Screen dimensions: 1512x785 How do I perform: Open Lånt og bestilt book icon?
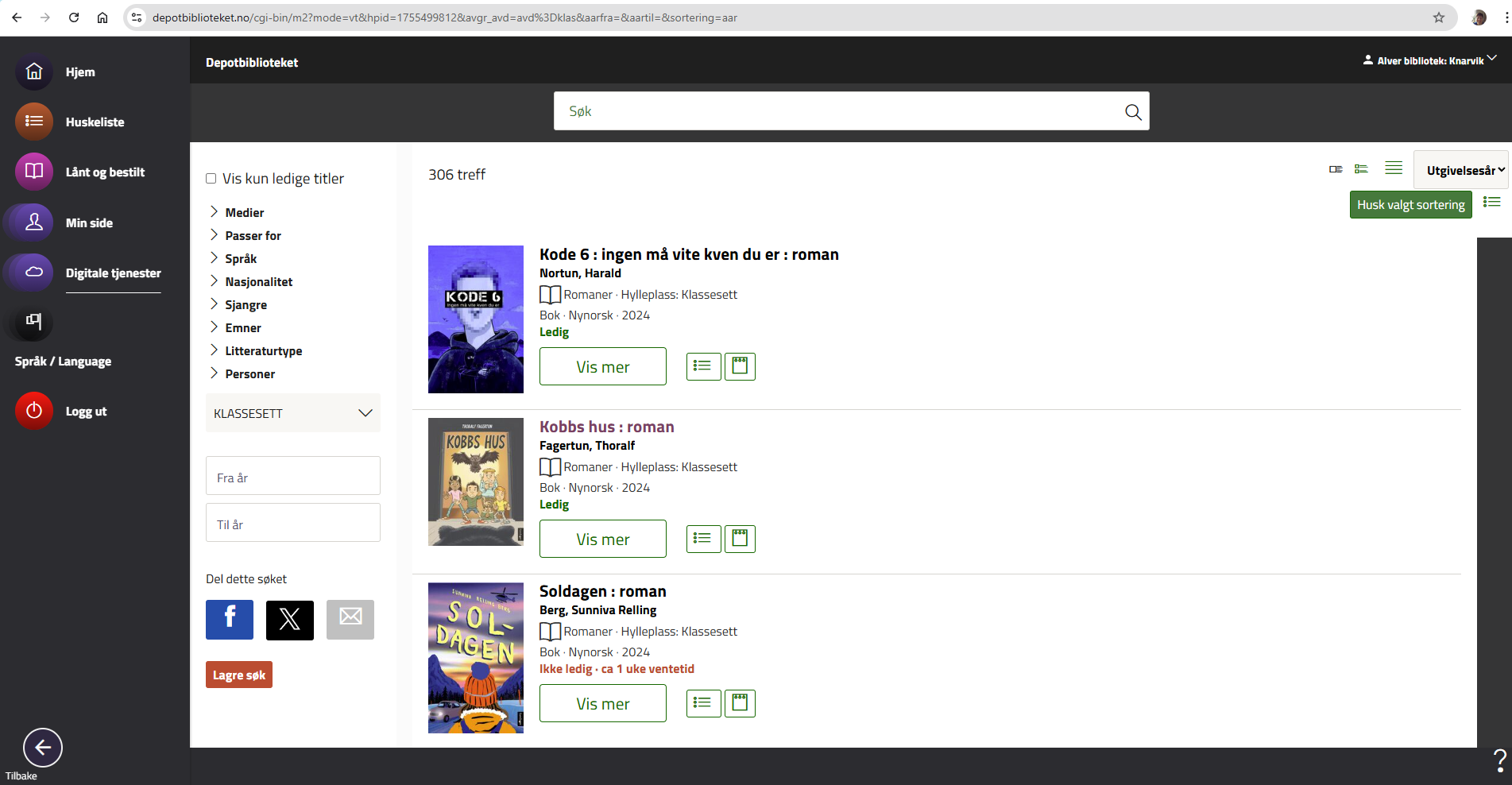(34, 172)
